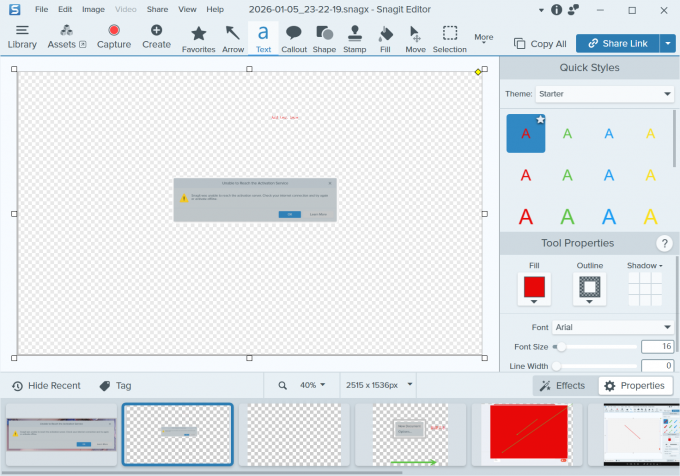Viewport: 680px width, 476px height.
Task: Select the Fill bucket tool
Action: pyautogui.click(x=386, y=37)
